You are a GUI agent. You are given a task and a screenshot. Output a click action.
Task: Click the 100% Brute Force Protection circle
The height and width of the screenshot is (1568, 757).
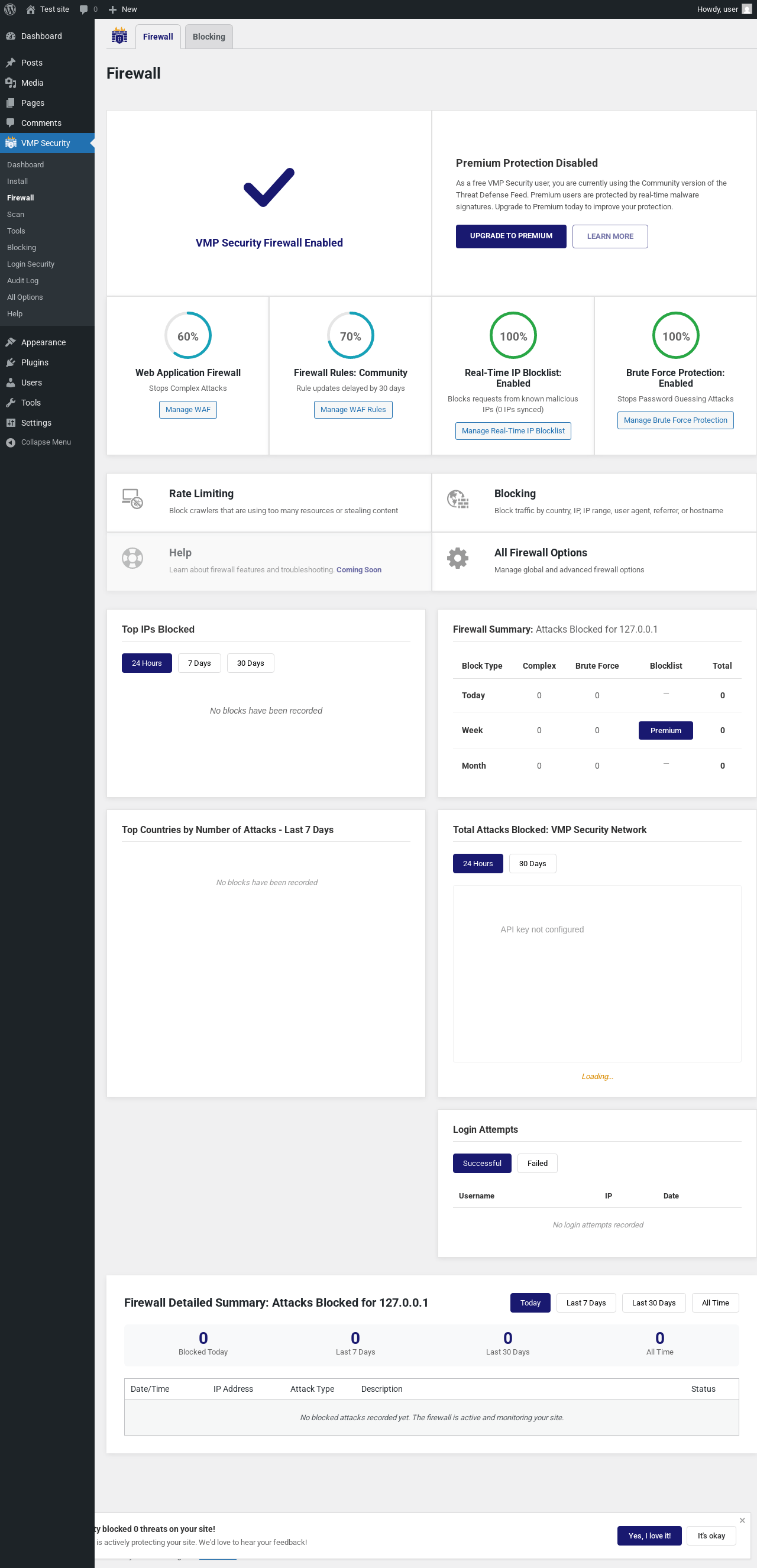(675, 335)
